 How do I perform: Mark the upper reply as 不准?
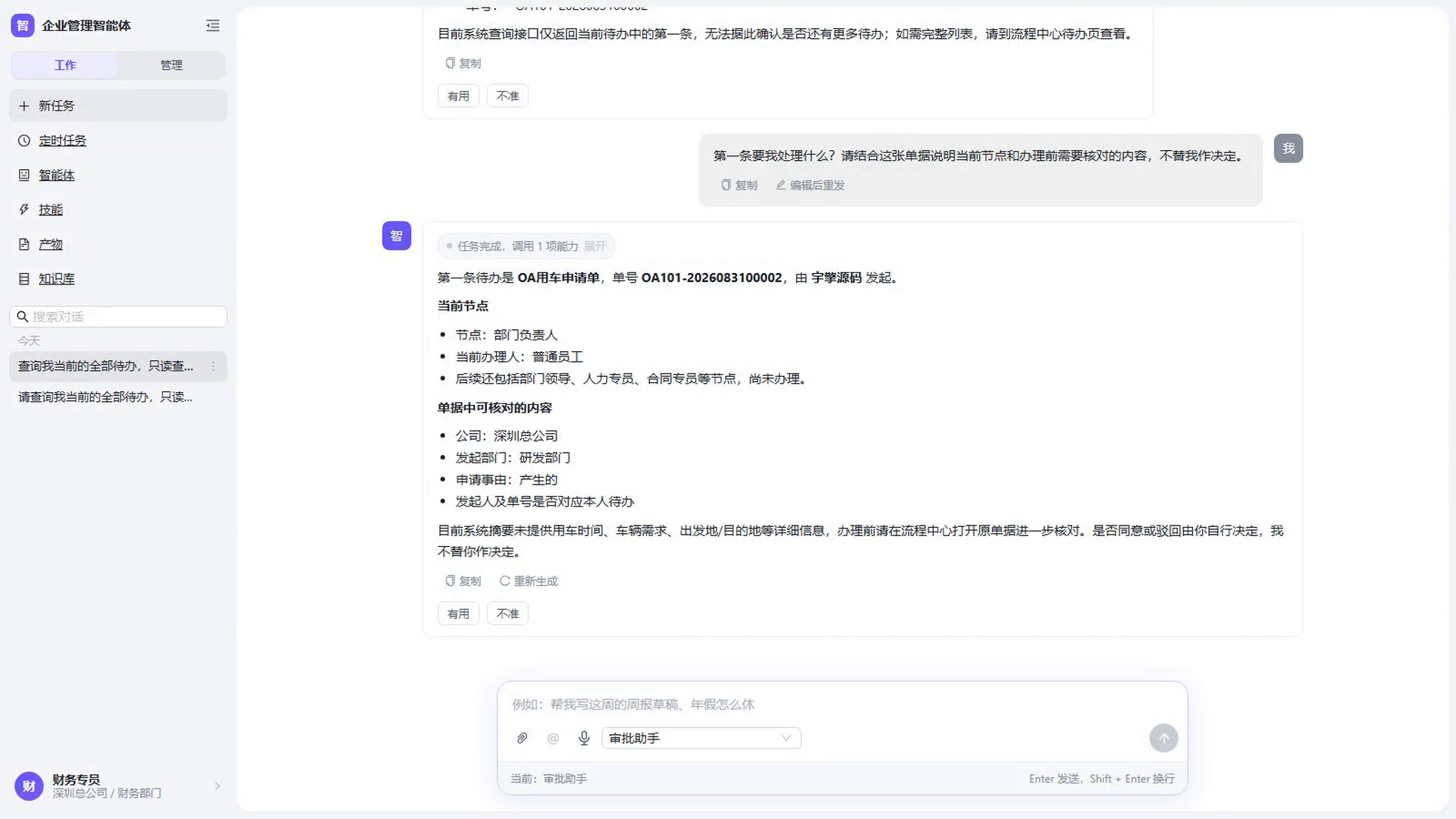click(x=507, y=96)
